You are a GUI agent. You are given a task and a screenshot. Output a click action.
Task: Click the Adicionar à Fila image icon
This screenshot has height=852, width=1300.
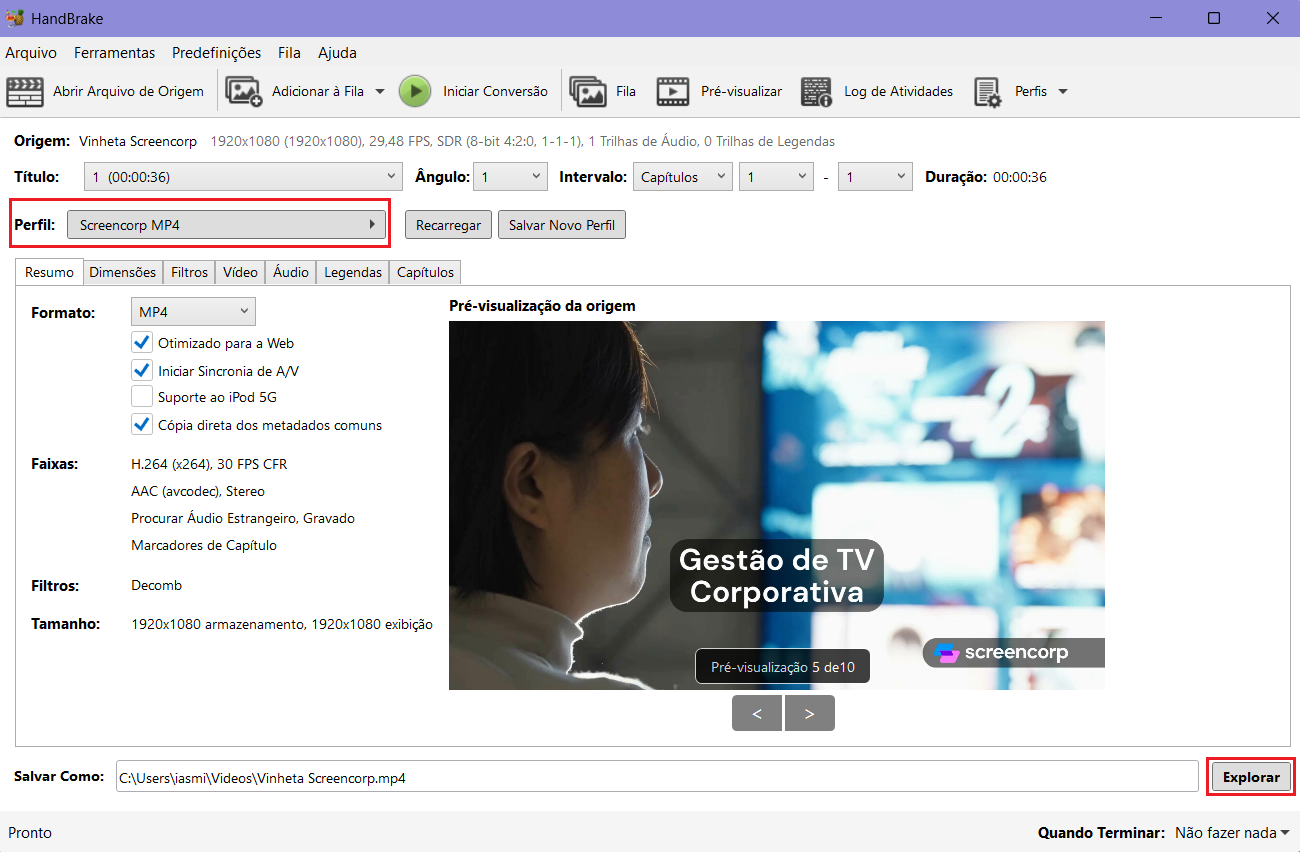click(243, 92)
